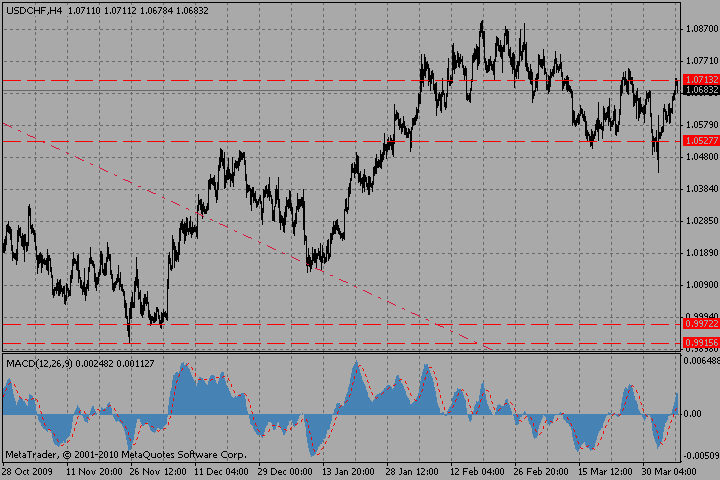Click the 1.07710 price scale value
Image resolution: width=720 pixels, height=480 pixels.
702,61
